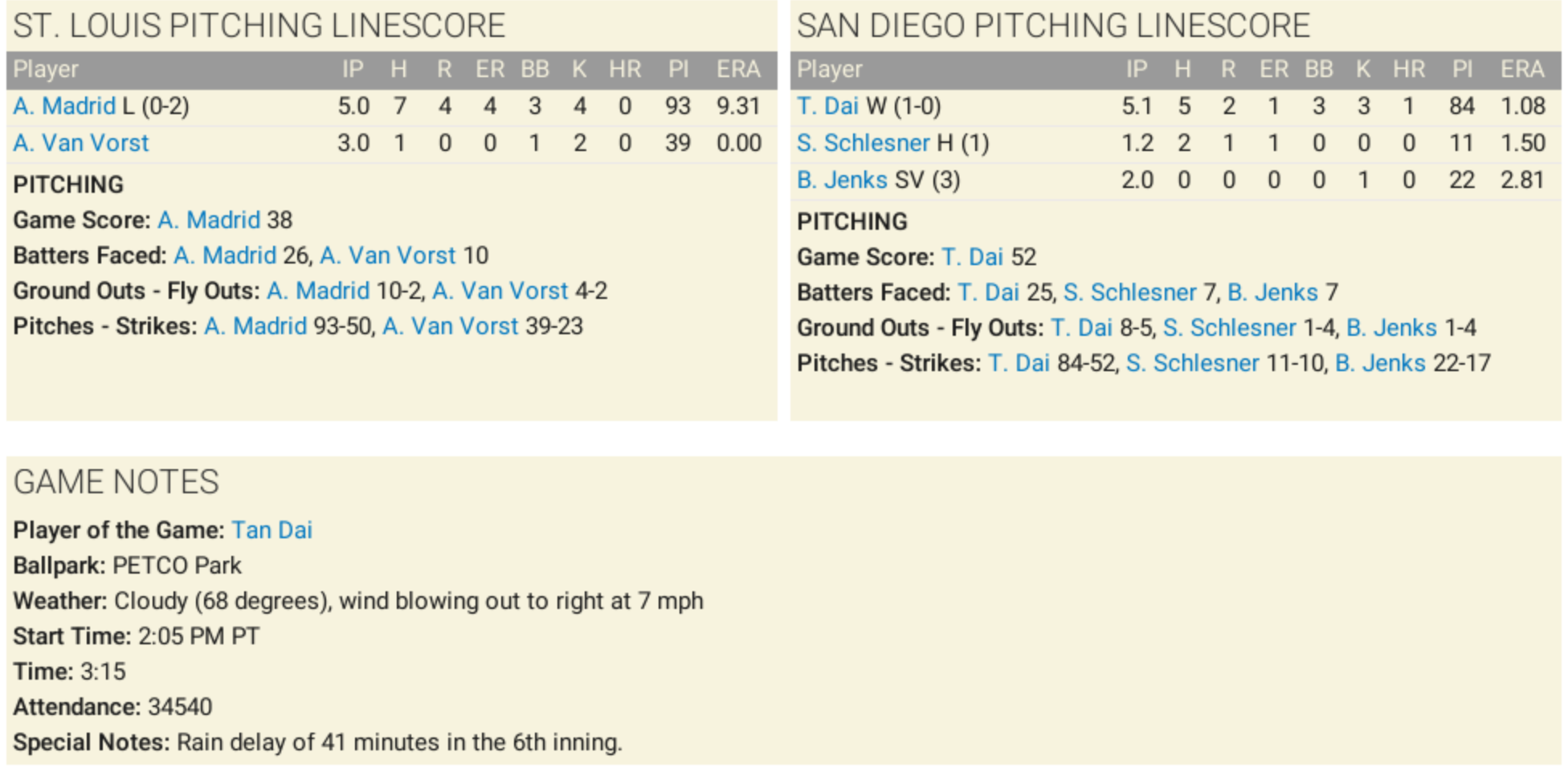Open Tan Dai Player of the Game link
This screenshot has width=1568, height=768.
click(x=272, y=530)
